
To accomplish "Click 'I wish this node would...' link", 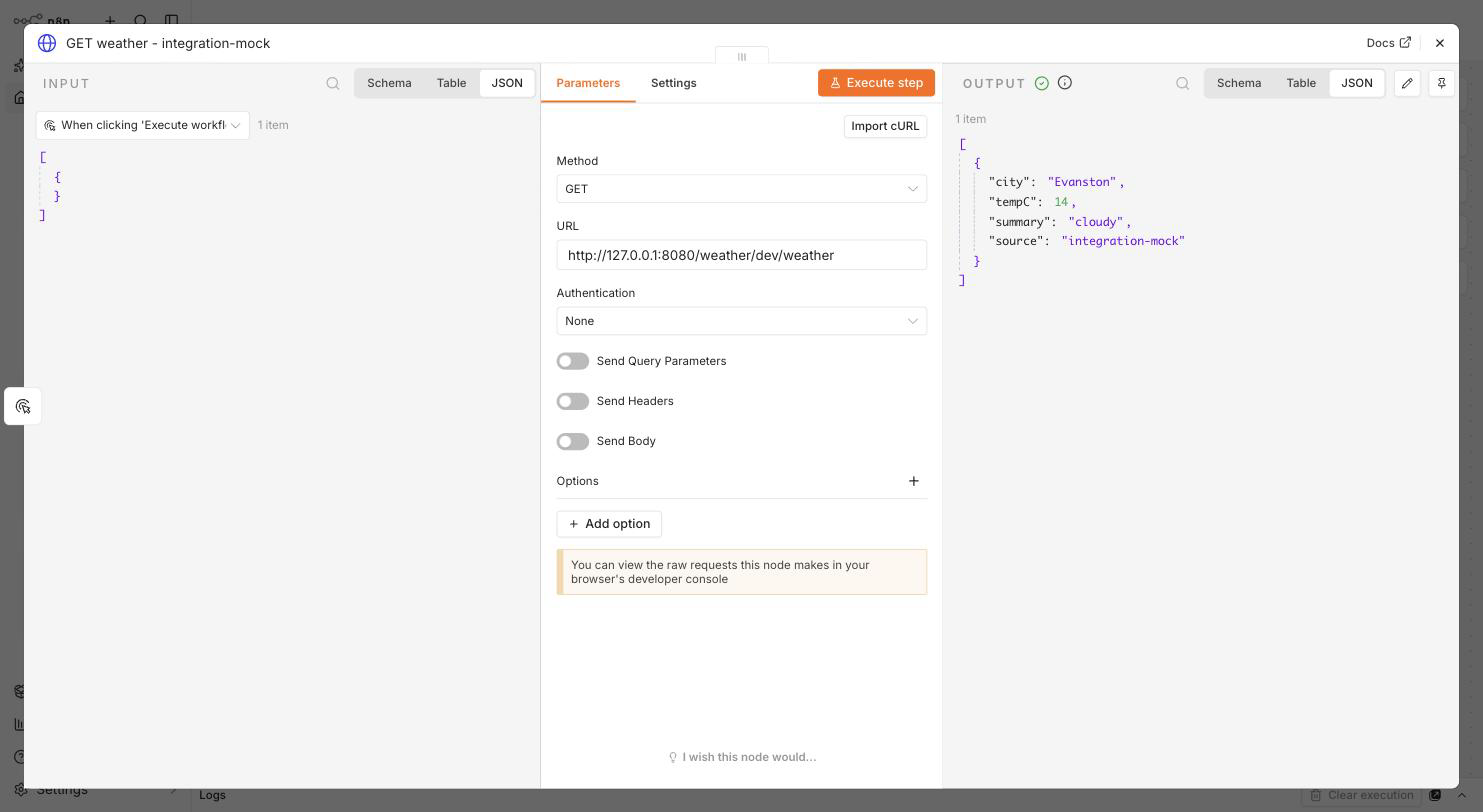I will 742,757.
